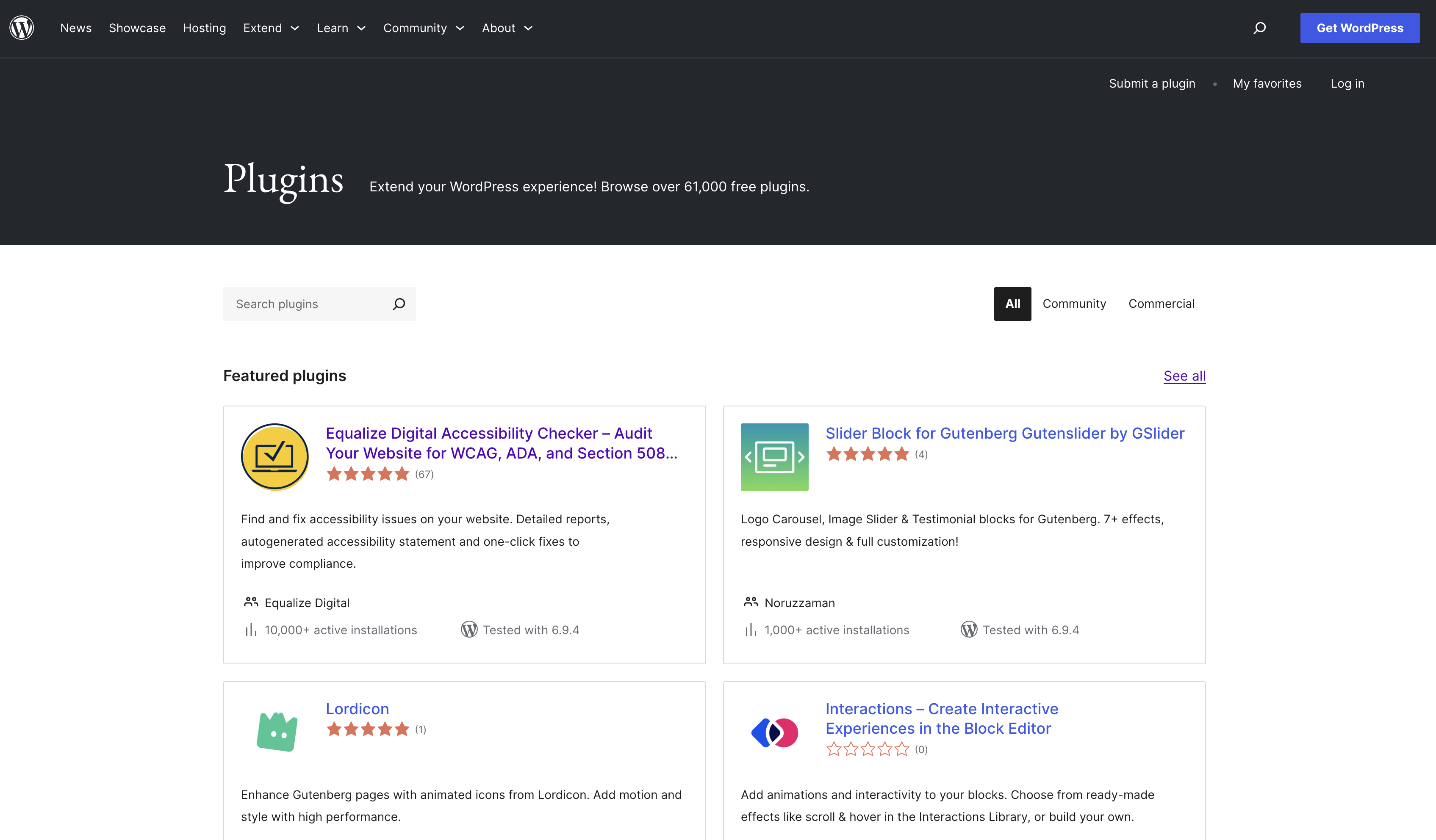Click the bar chart icon beside 1,000+ active installations
This screenshot has height=840, width=1436.
pyautogui.click(x=751, y=630)
